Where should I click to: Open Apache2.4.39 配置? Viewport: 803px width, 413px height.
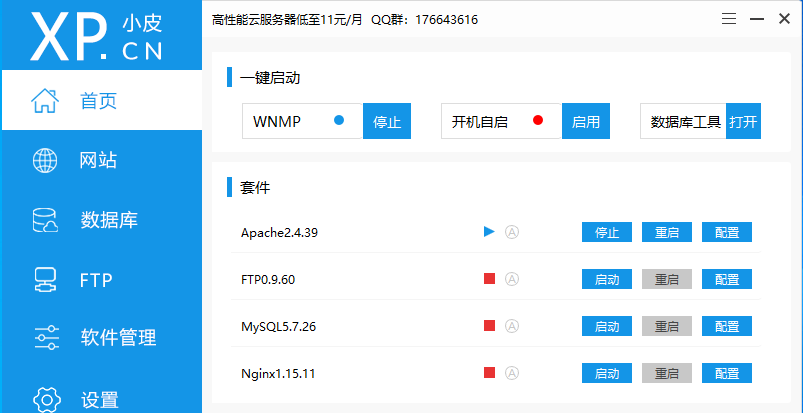tap(727, 232)
